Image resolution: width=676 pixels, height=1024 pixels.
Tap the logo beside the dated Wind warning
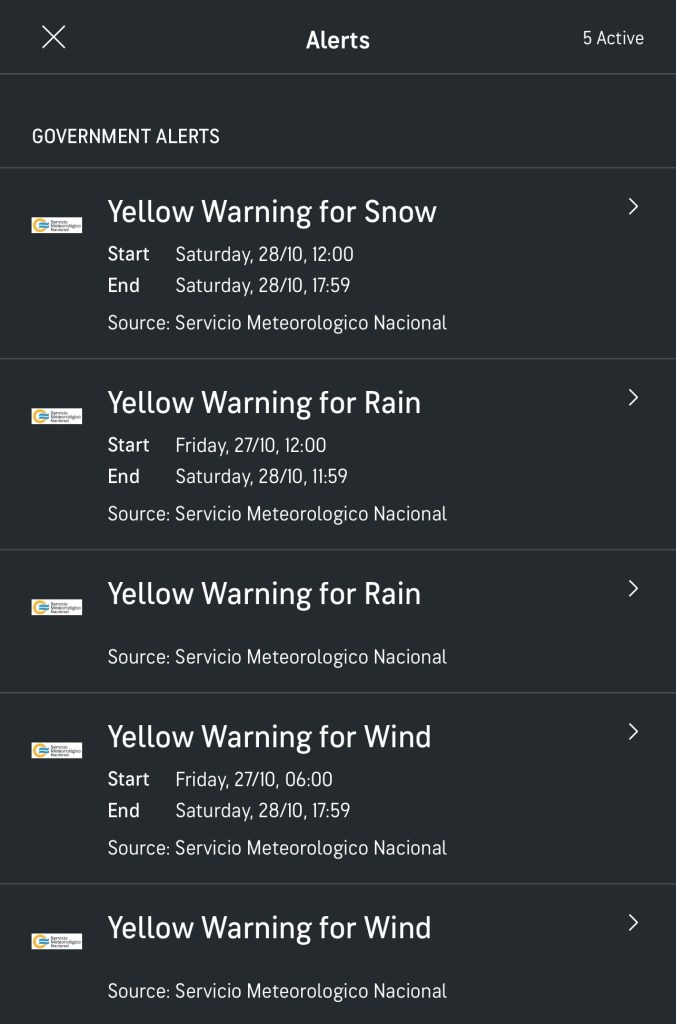click(x=57, y=750)
